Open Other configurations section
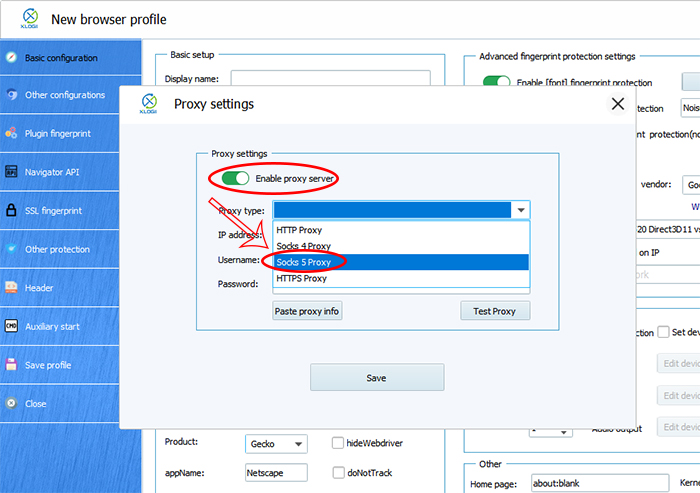 tap(60, 95)
